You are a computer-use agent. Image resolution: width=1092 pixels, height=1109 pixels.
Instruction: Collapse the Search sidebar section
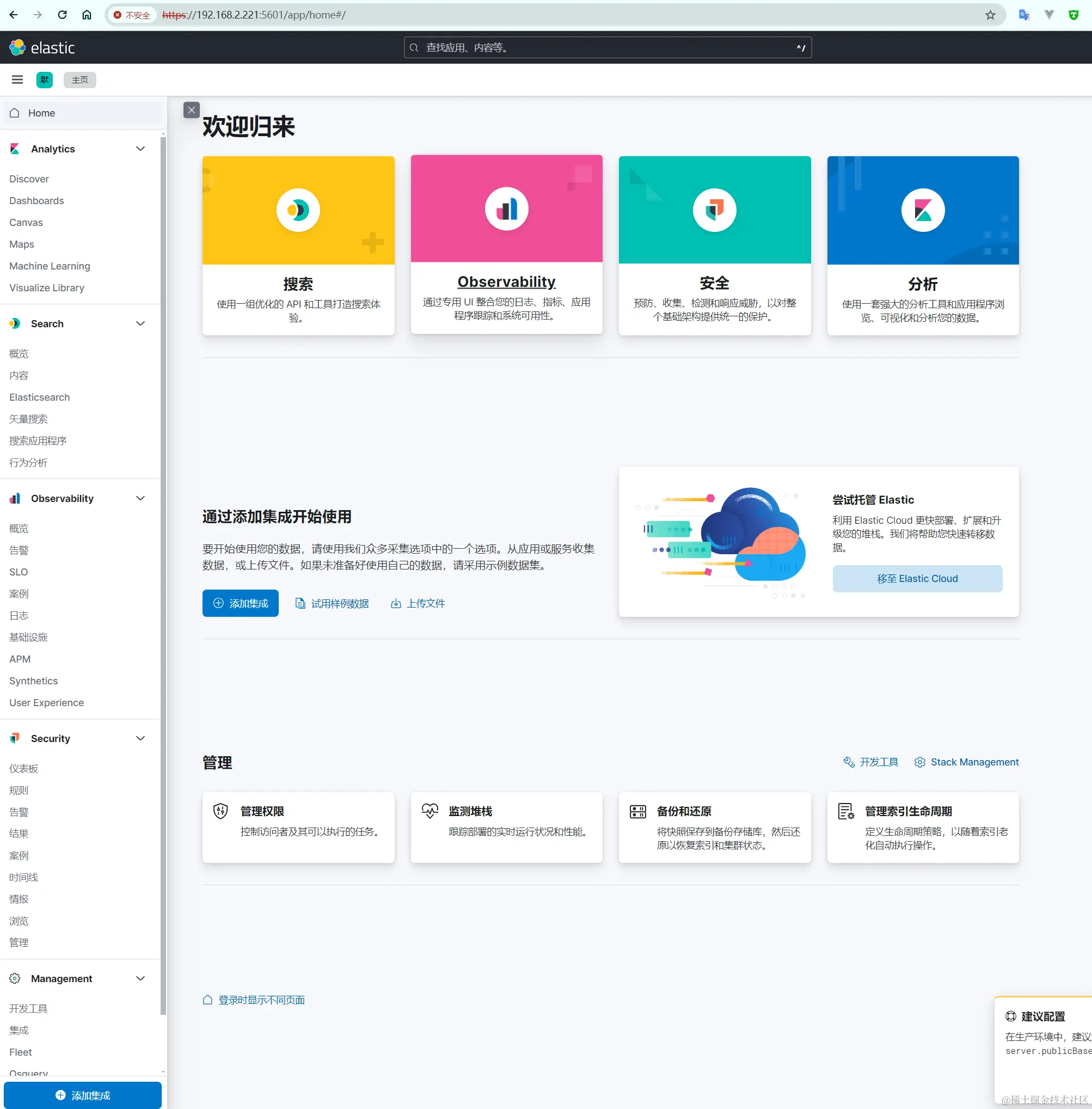coord(140,323)
